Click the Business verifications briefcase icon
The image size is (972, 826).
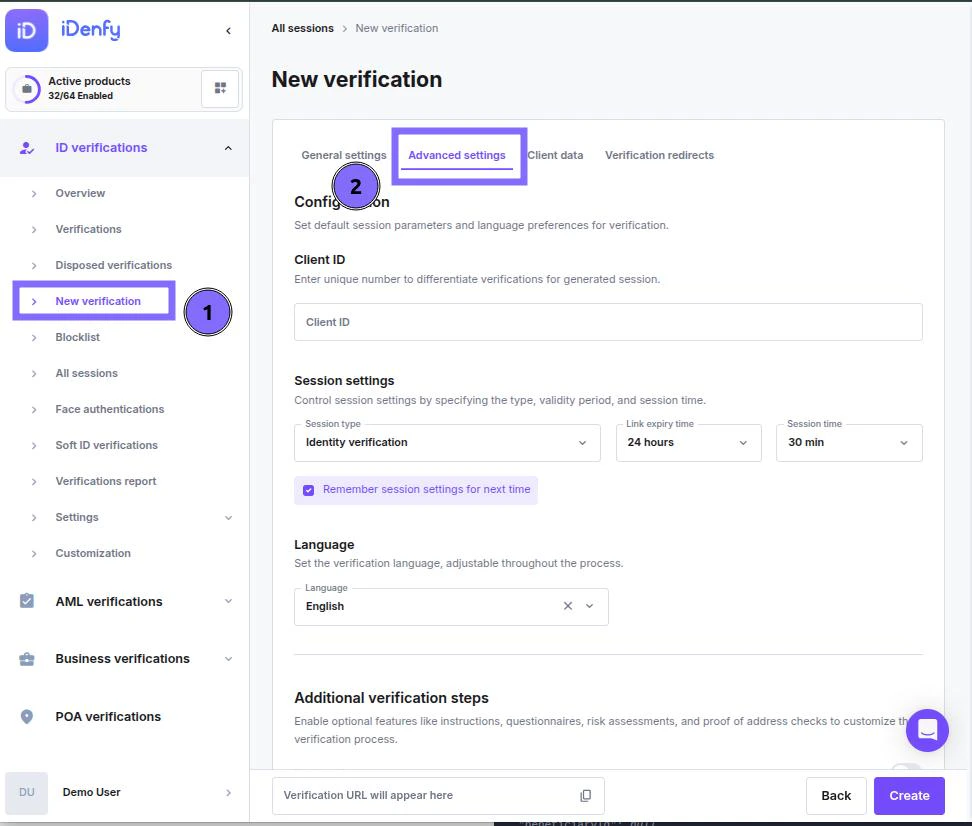27,659
